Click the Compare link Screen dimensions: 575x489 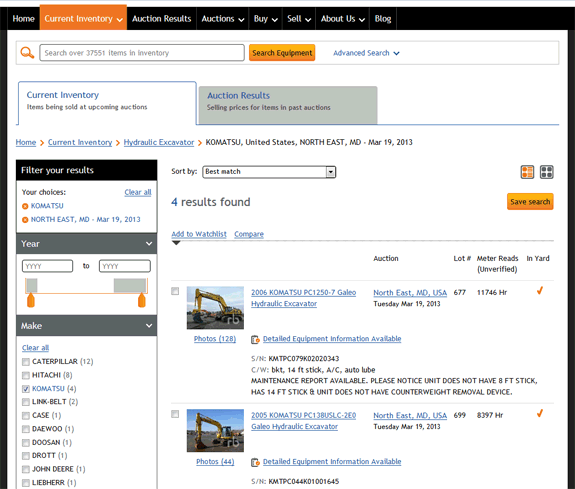click(x=249, y=234)
